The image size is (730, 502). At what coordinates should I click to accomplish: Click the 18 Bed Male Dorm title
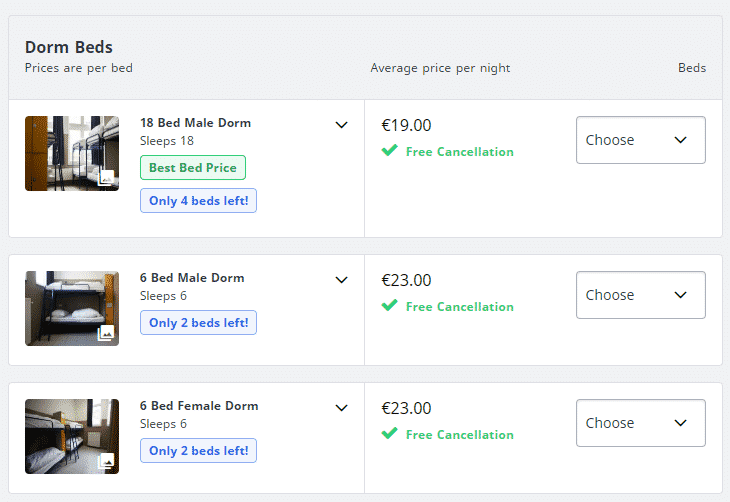pos(196,123)
